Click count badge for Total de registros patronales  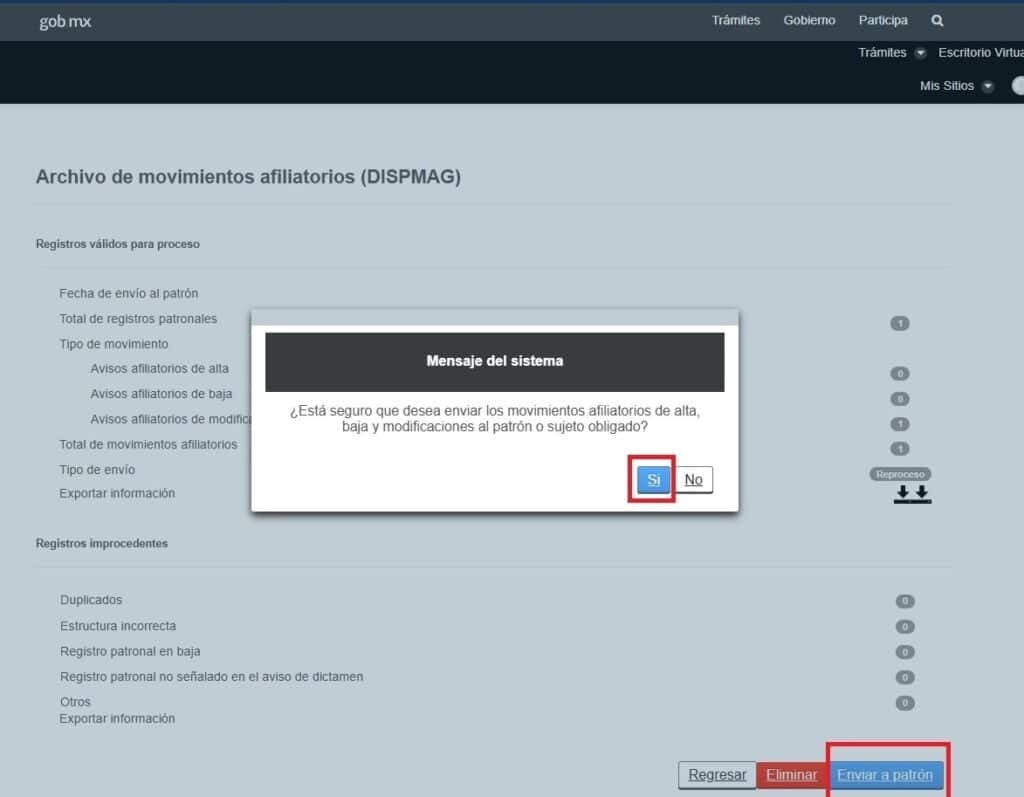coord(899,323)
